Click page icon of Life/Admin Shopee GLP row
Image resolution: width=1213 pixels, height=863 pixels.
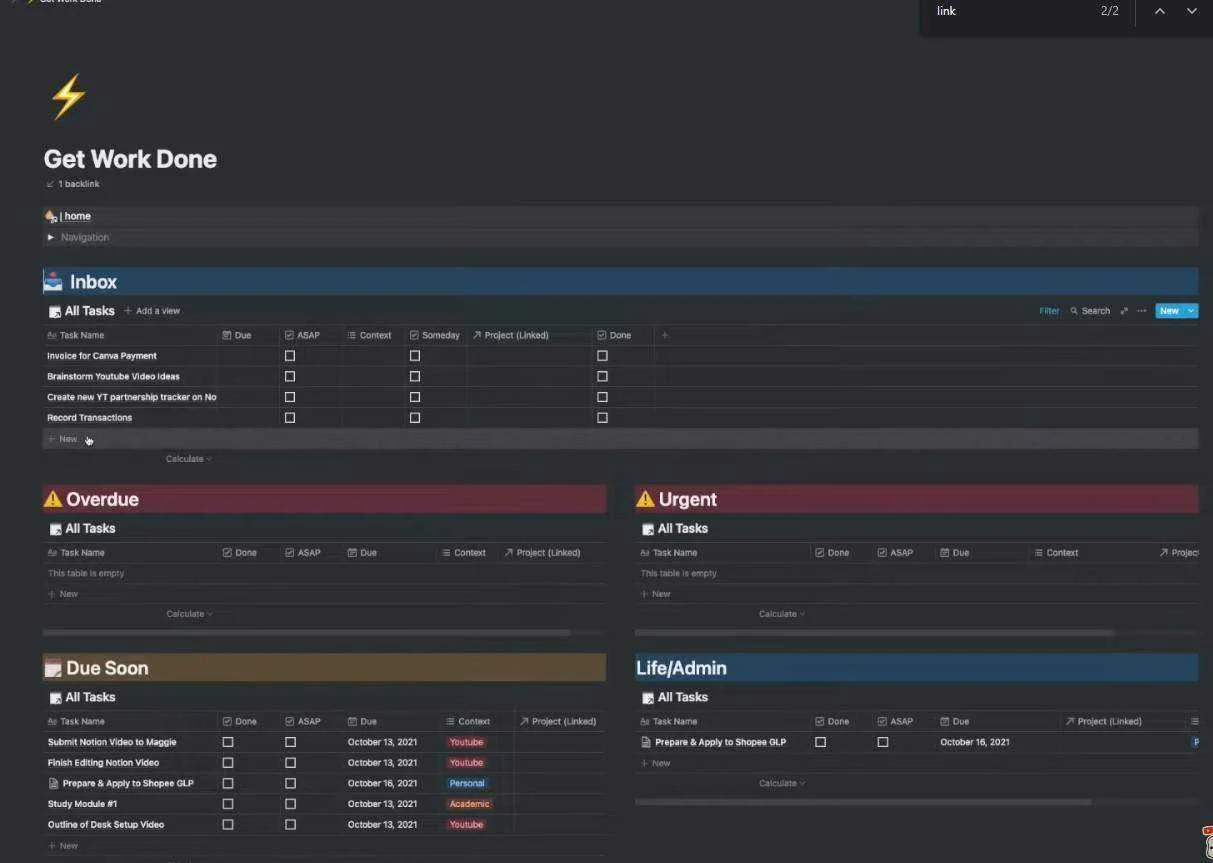pos(646,742)
